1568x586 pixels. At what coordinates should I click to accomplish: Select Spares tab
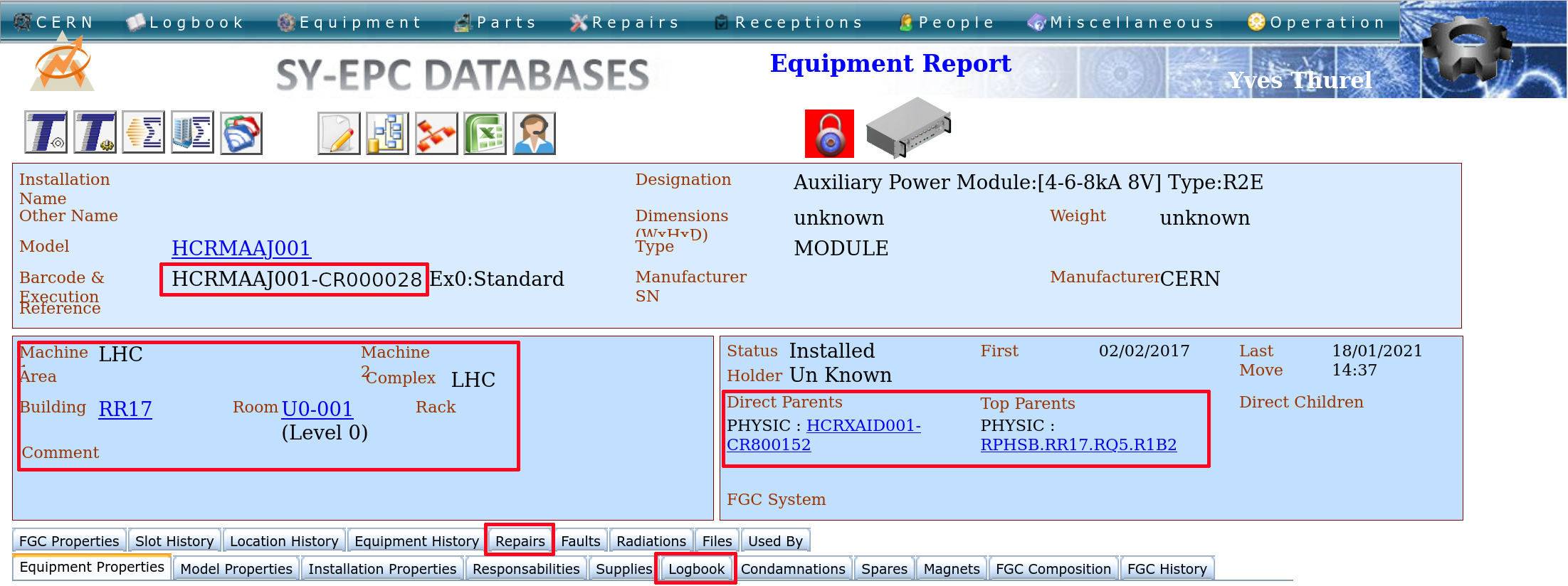tap(884, 568)
